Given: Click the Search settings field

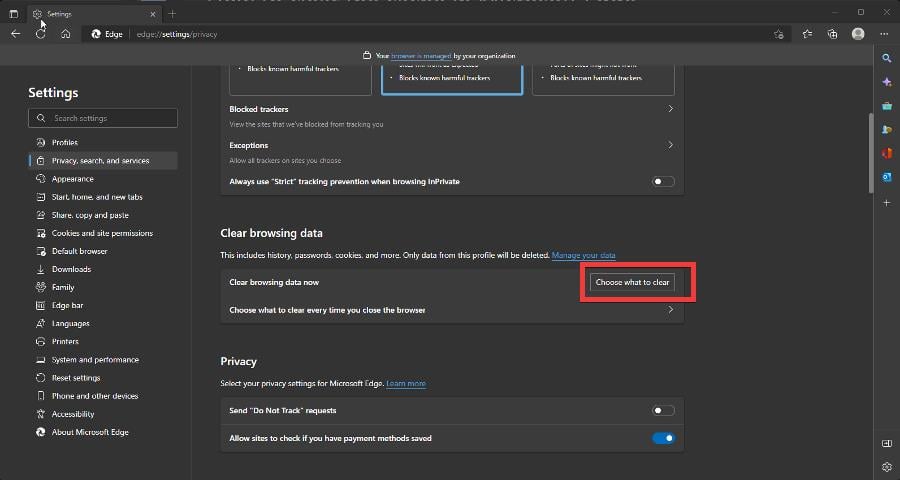Looking at the screenshot, I should click(103, 118).
